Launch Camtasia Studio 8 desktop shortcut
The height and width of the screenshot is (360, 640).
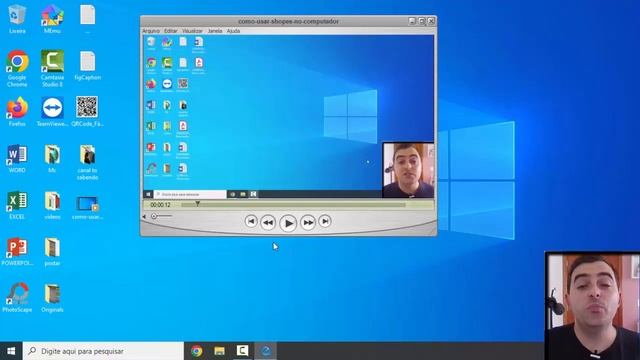(52, 69)
